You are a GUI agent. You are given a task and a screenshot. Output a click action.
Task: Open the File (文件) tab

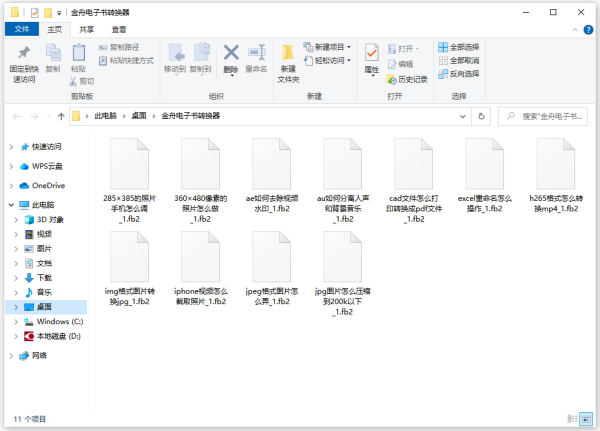click(x=22, y=29)
